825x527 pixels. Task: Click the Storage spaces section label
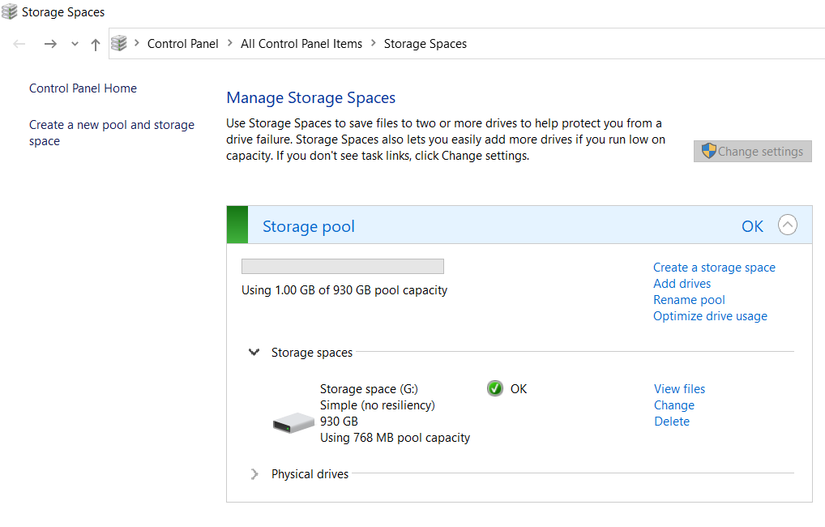tap(312, 353)
